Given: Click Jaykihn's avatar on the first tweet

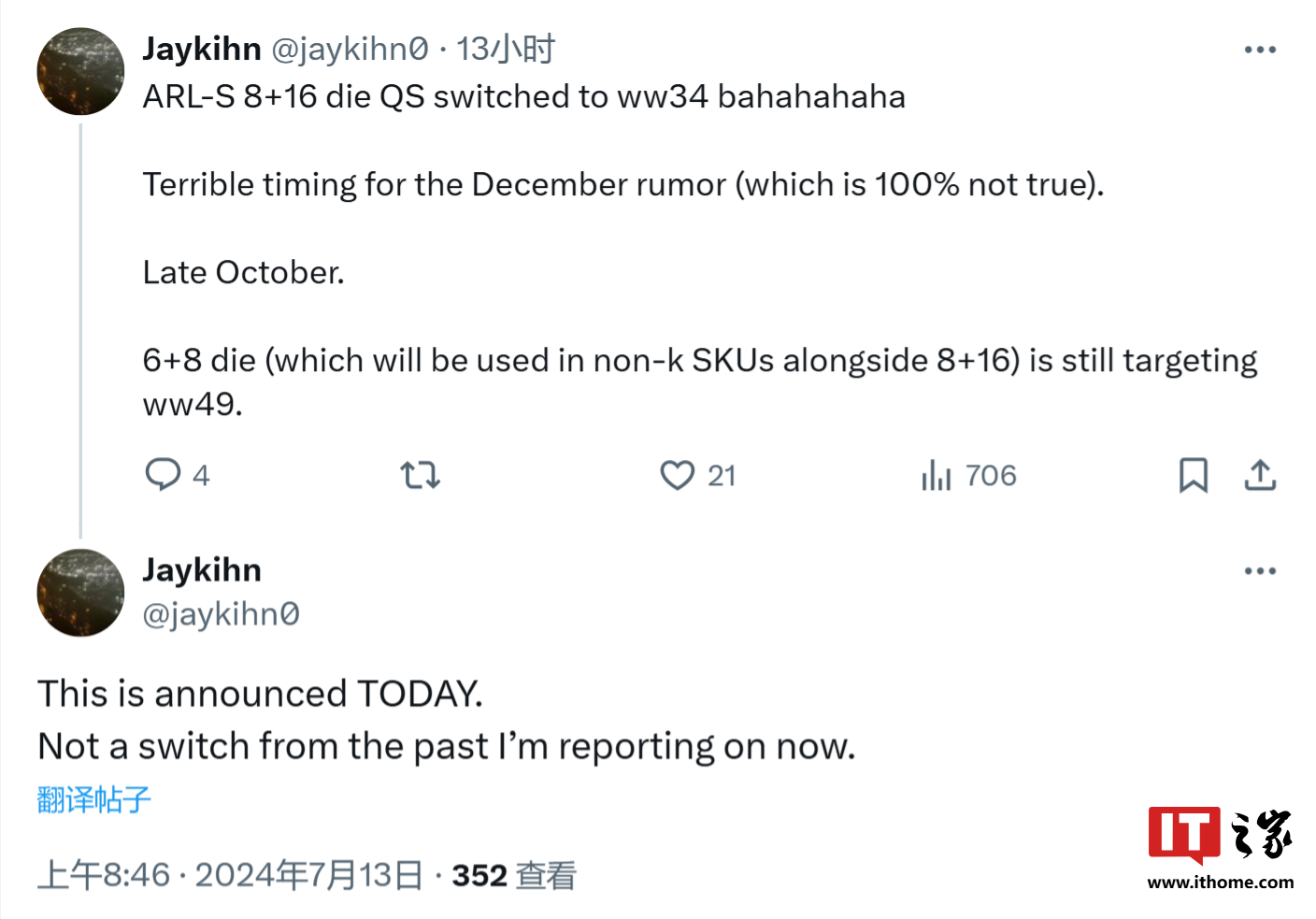Looking at the screenshot, I should tap(80, 71).
